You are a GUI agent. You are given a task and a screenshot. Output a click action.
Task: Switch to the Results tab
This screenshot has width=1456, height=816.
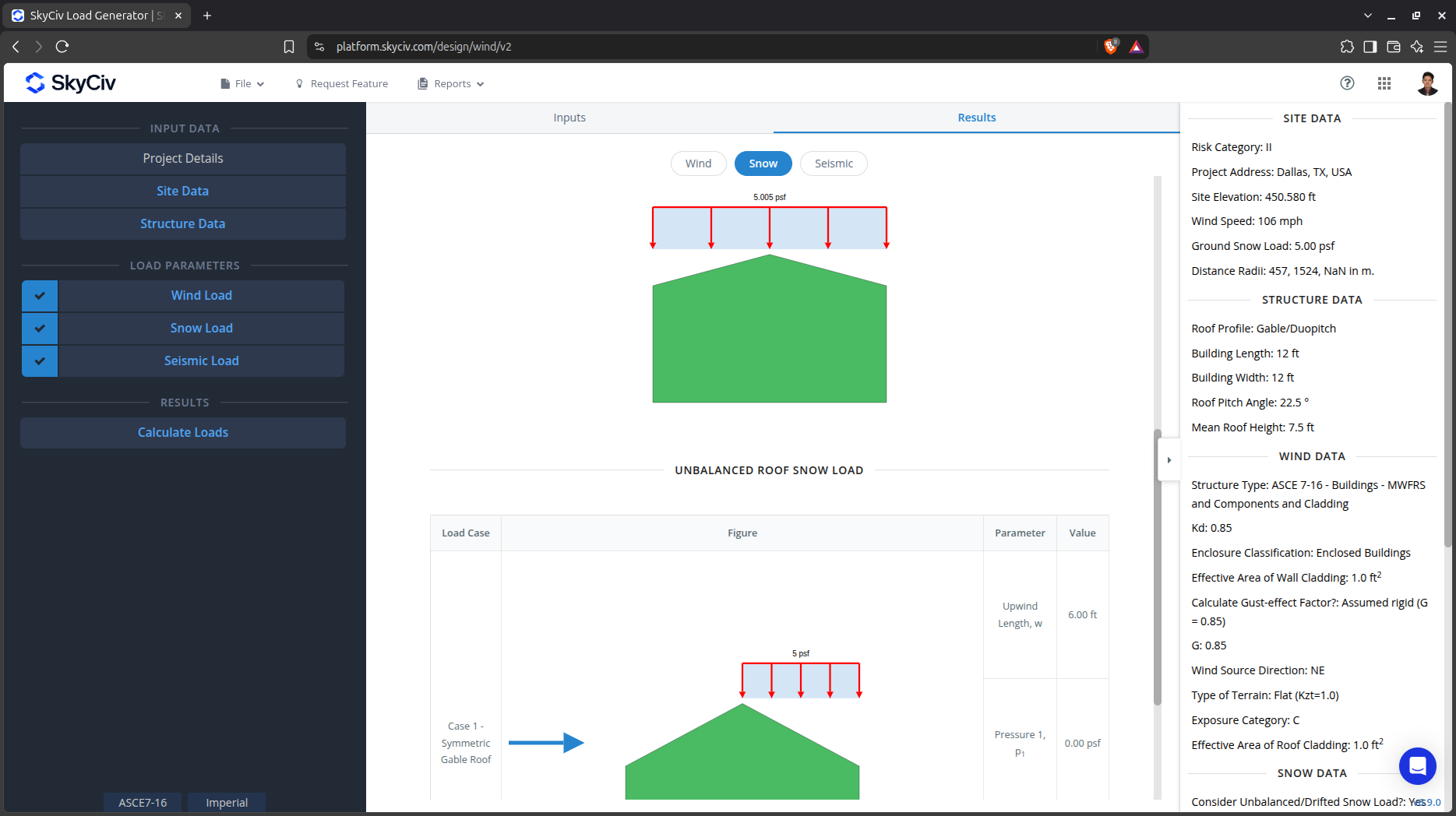[976, 118]
